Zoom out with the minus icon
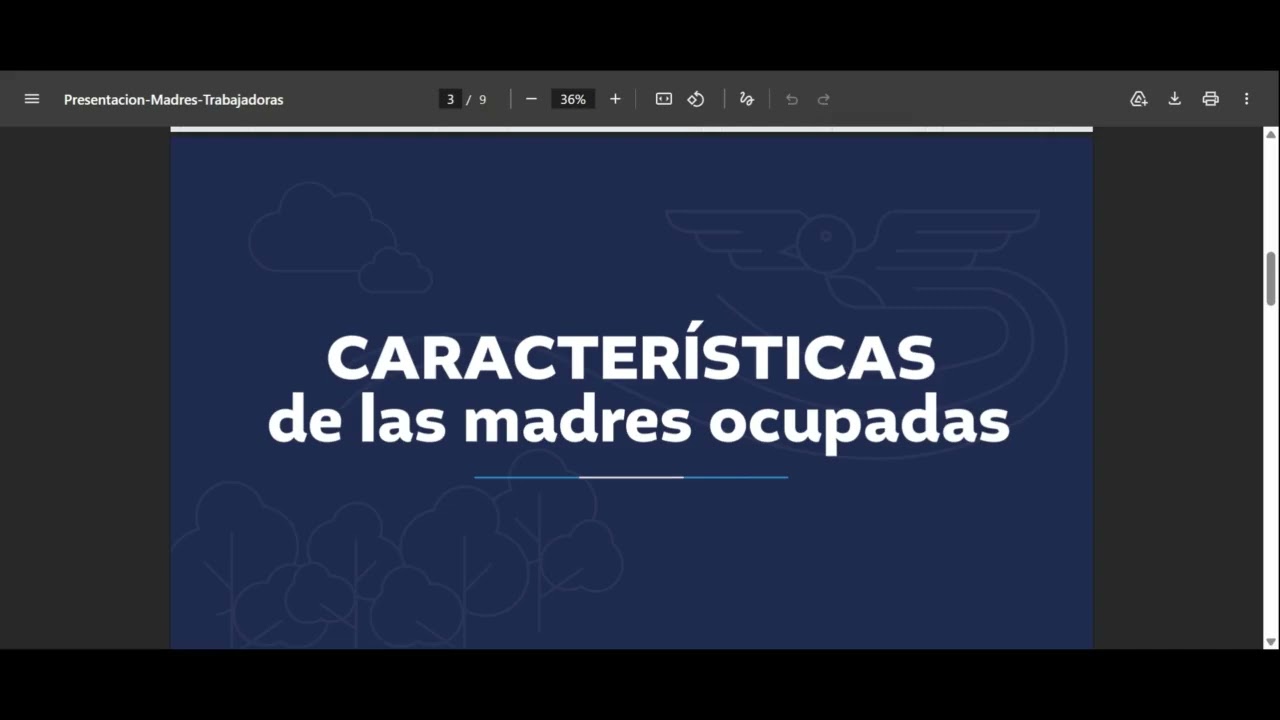 pyautogui.click(x=531, y=99)
